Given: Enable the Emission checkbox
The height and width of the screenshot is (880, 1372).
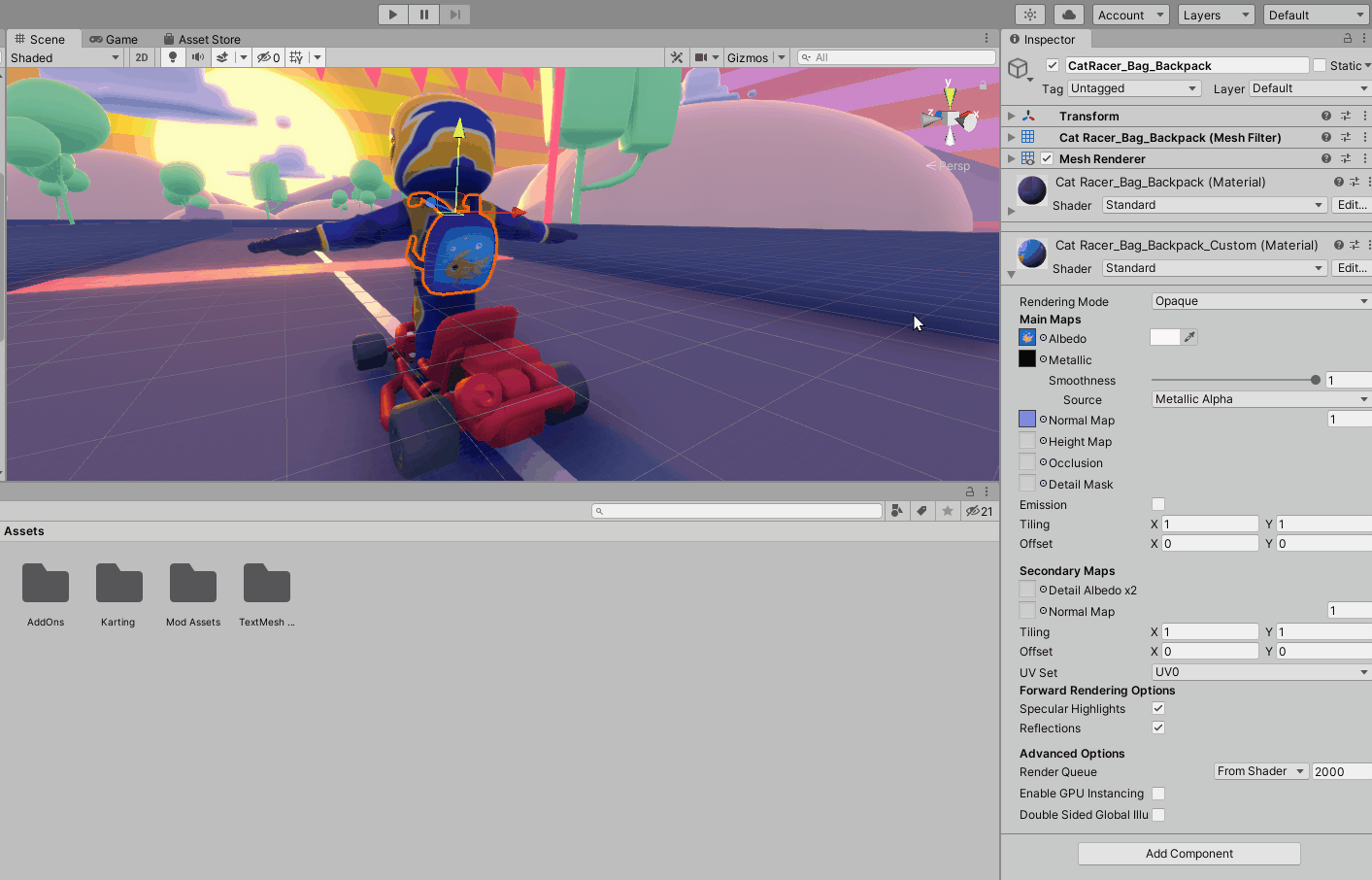Looking at the screenshot, I should pos(1157,504).
